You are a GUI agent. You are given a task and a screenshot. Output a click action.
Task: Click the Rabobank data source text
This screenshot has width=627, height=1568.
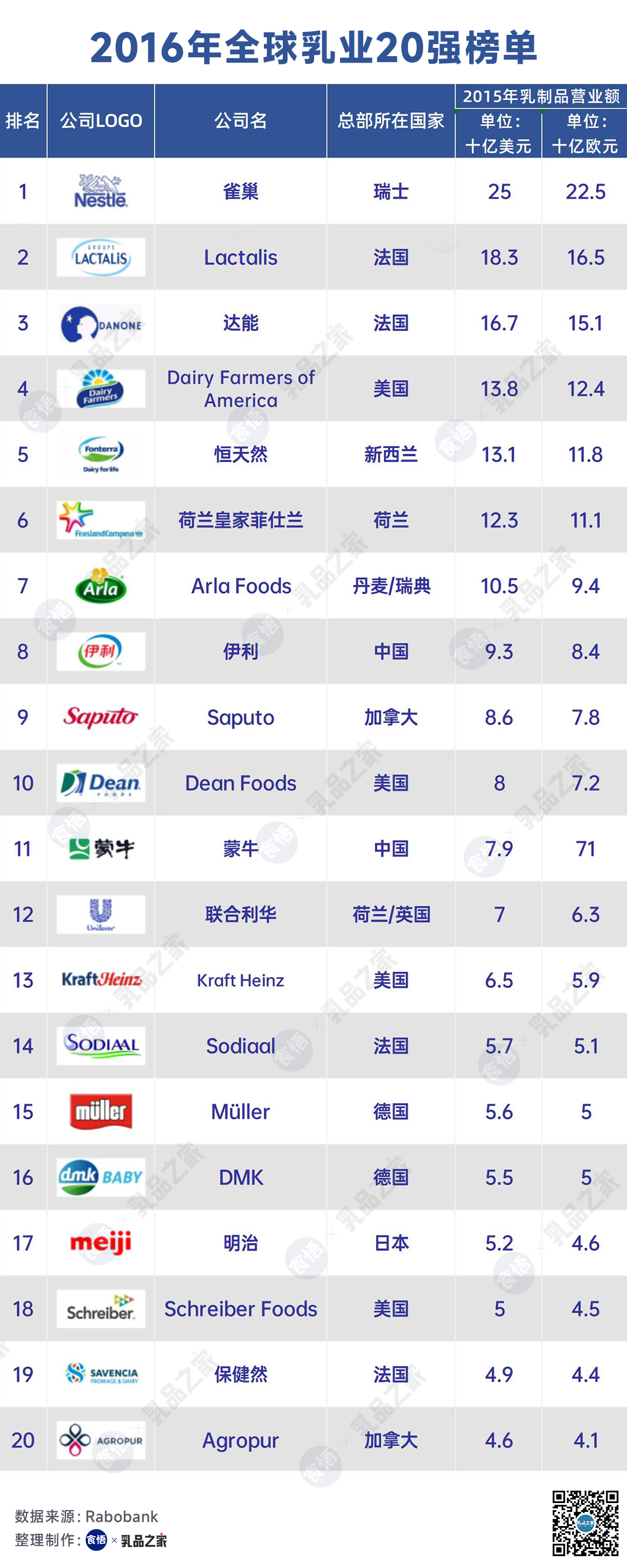[x=86, y=1515]
